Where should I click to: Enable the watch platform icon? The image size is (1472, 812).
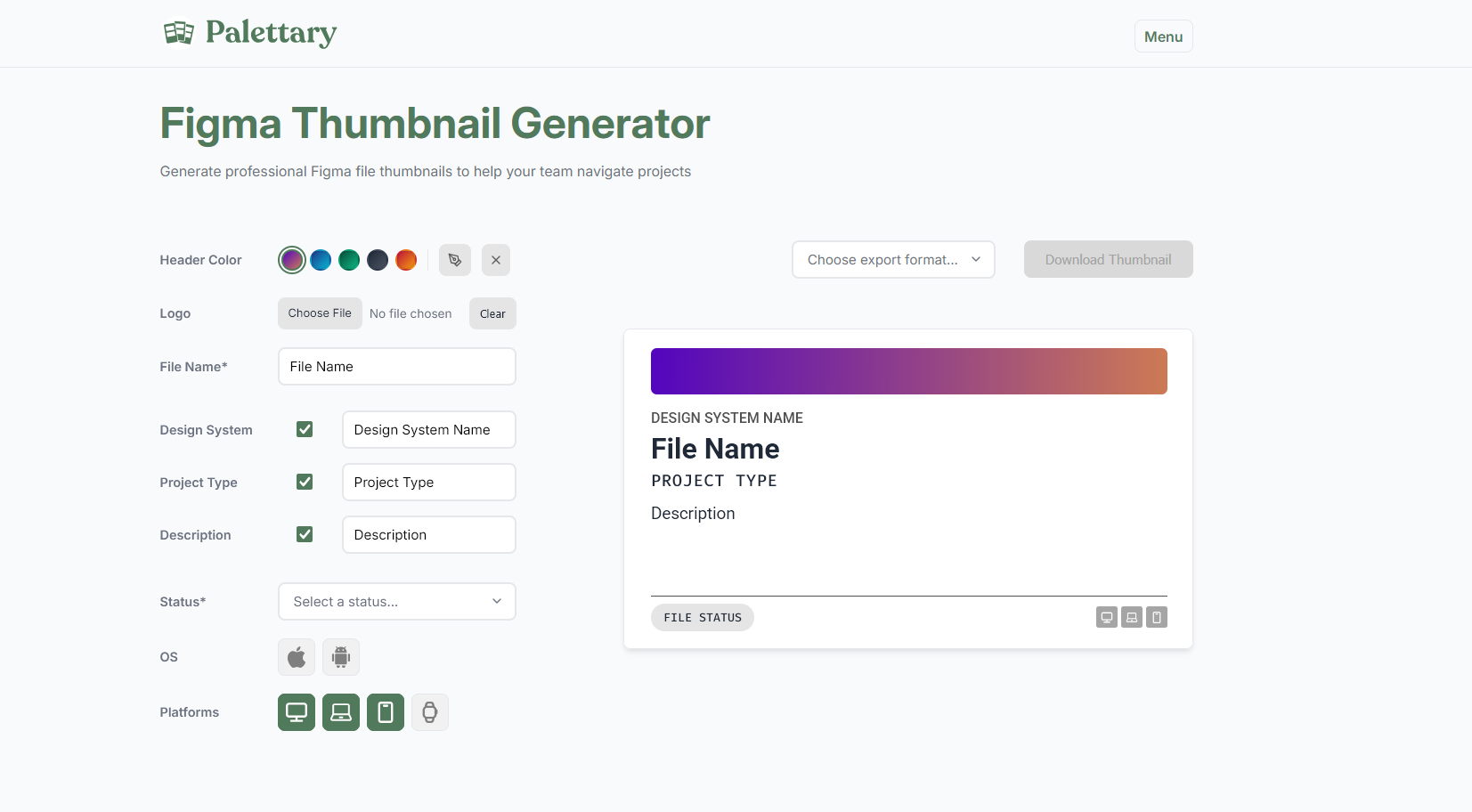429,711
